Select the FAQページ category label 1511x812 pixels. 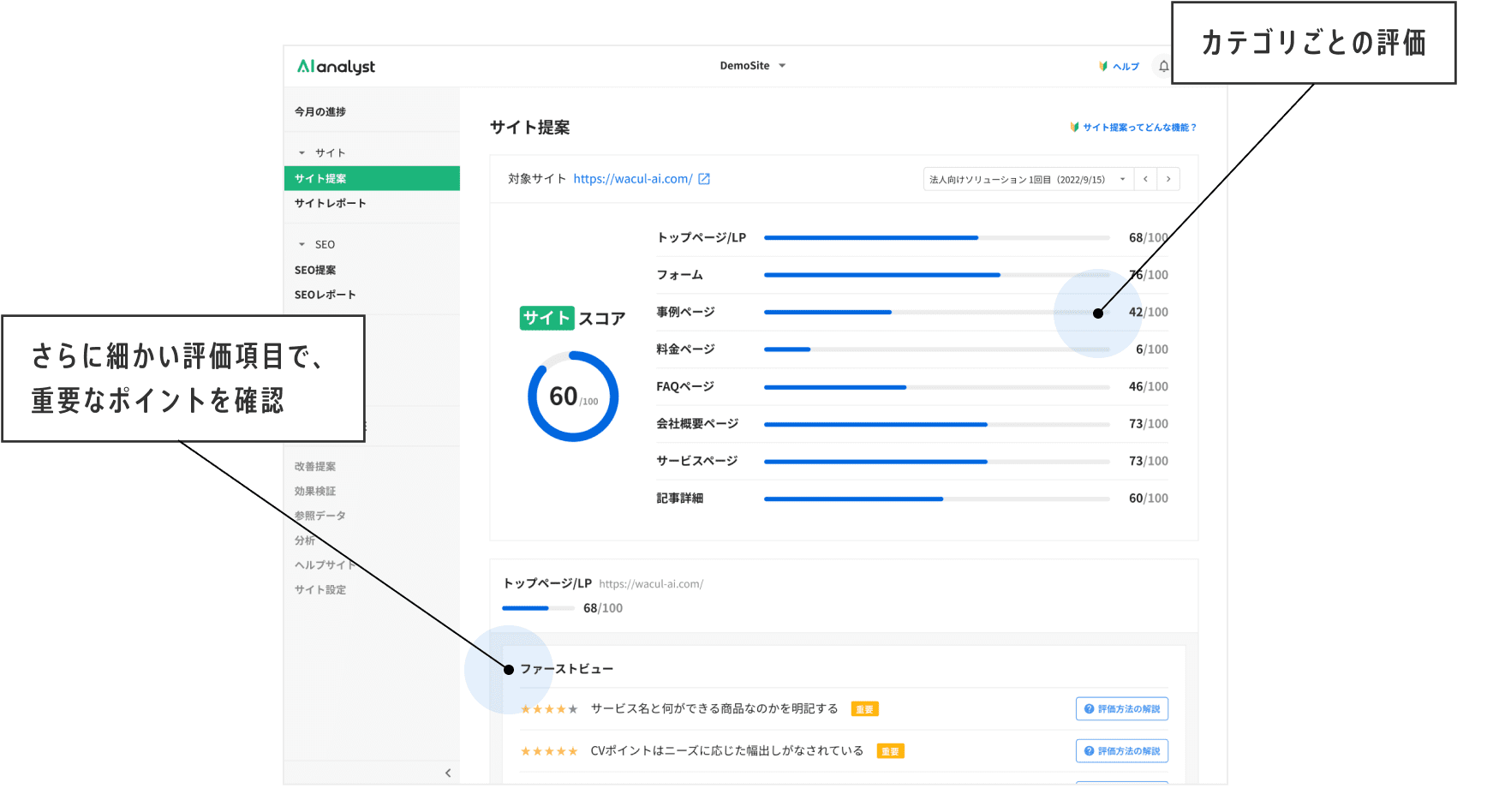(685, 387)
